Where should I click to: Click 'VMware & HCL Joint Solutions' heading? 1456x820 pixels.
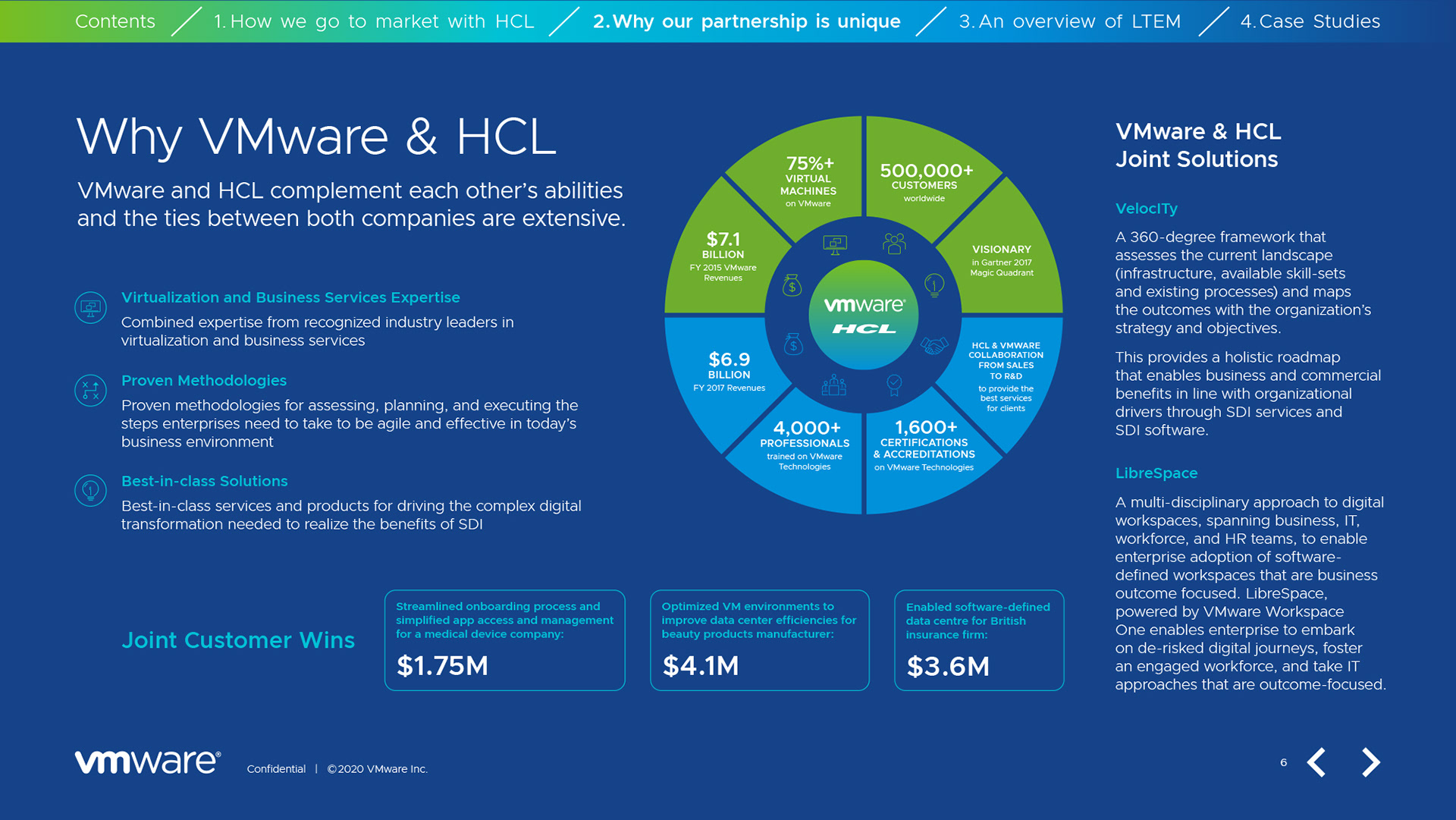click(1198, 145)
